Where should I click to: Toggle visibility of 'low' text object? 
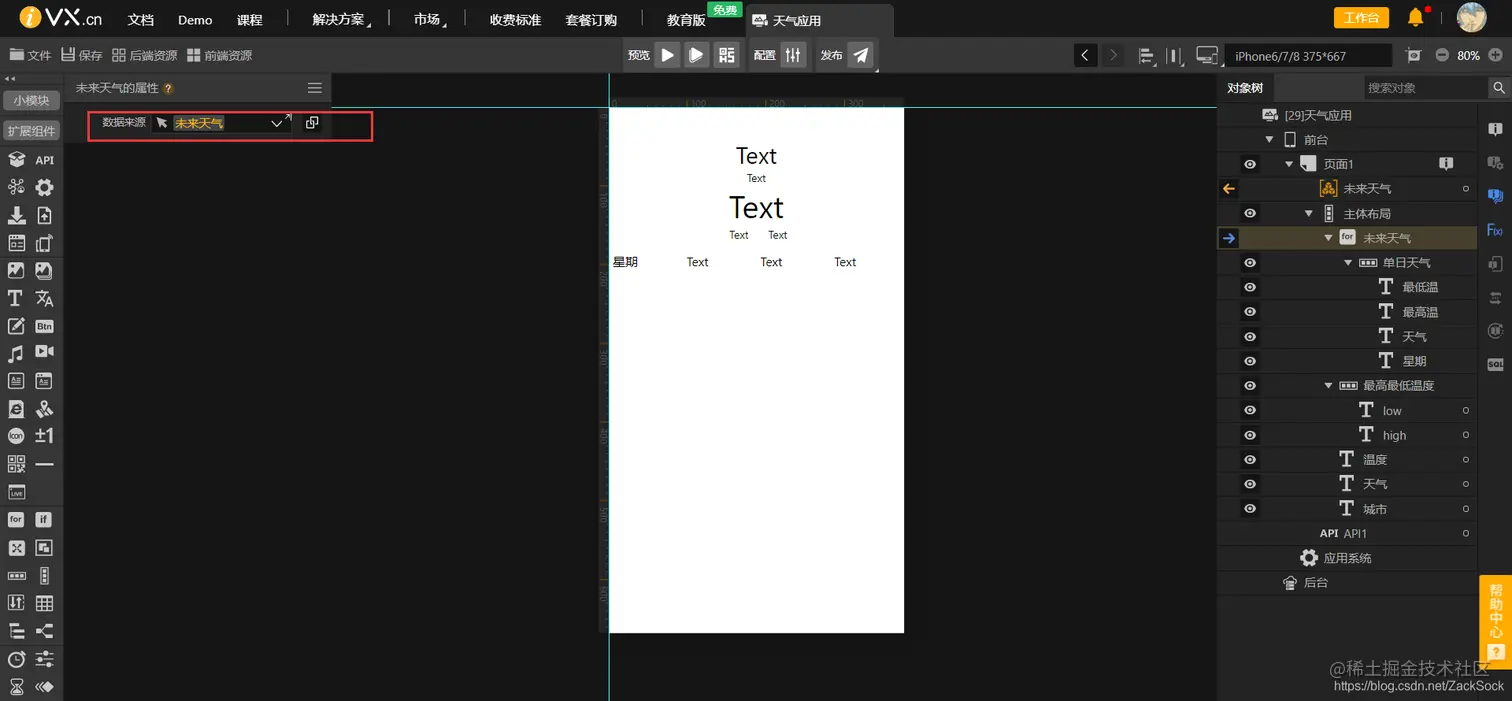(1250, 410)
